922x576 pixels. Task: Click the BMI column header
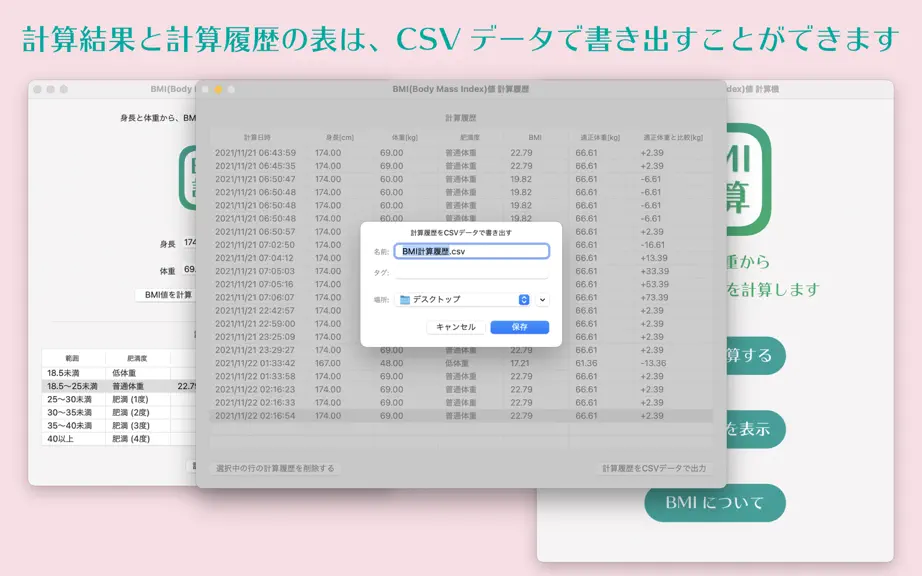click(535, 138)
